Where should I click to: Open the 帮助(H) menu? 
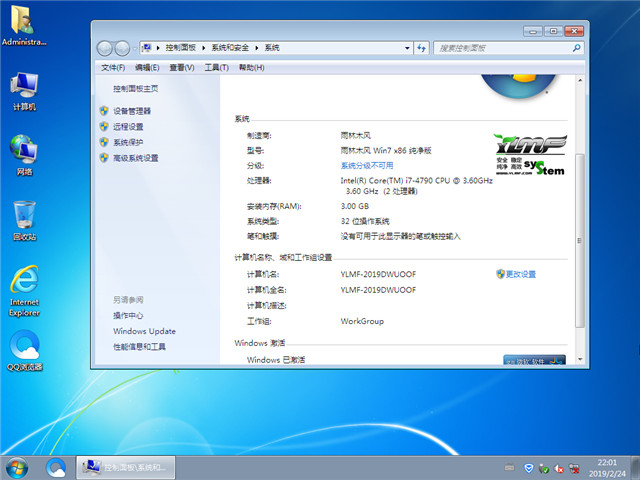point(251,67)
